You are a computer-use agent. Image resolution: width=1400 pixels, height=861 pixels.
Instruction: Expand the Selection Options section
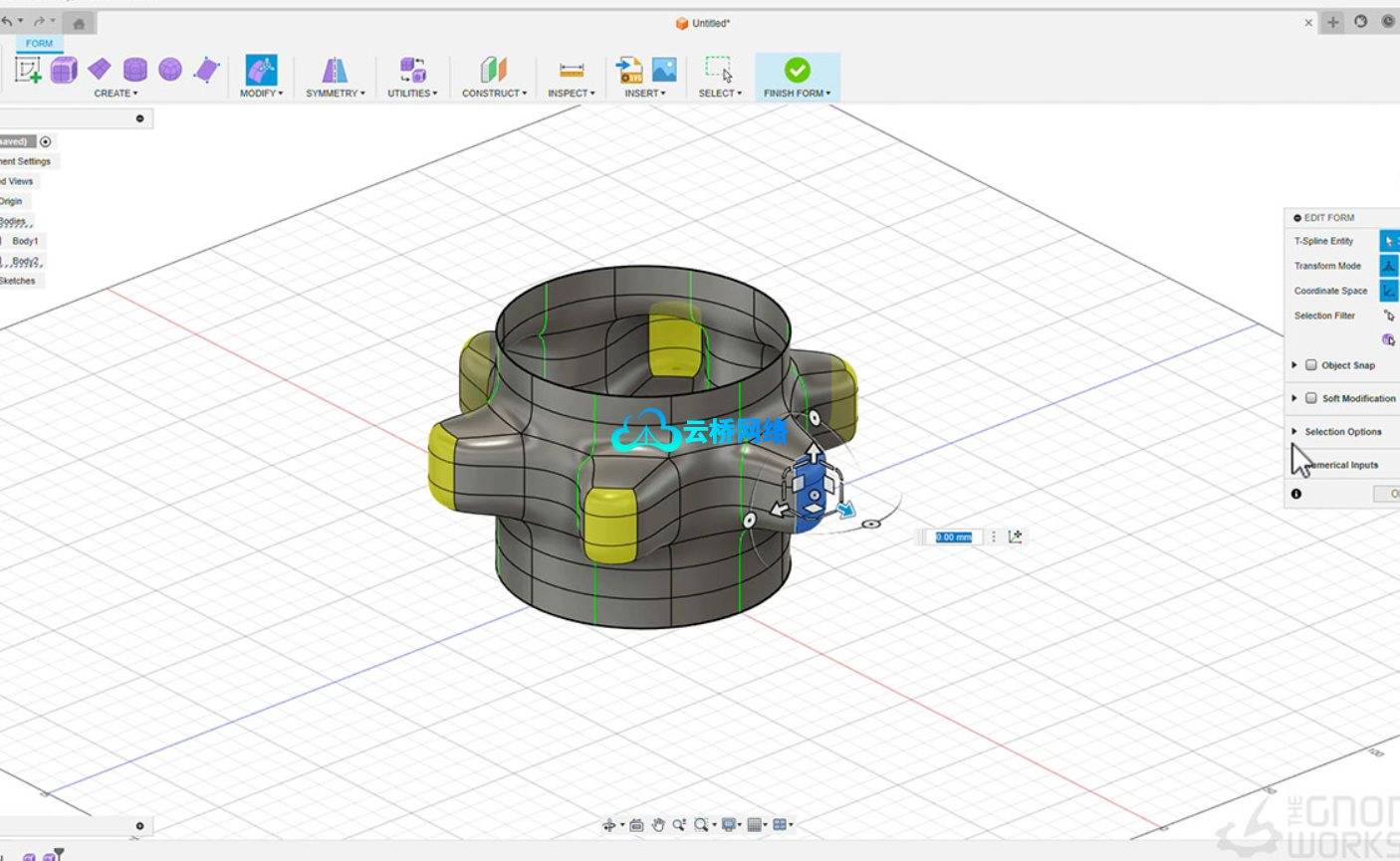pyautogui.click(x=1294, y=432)
